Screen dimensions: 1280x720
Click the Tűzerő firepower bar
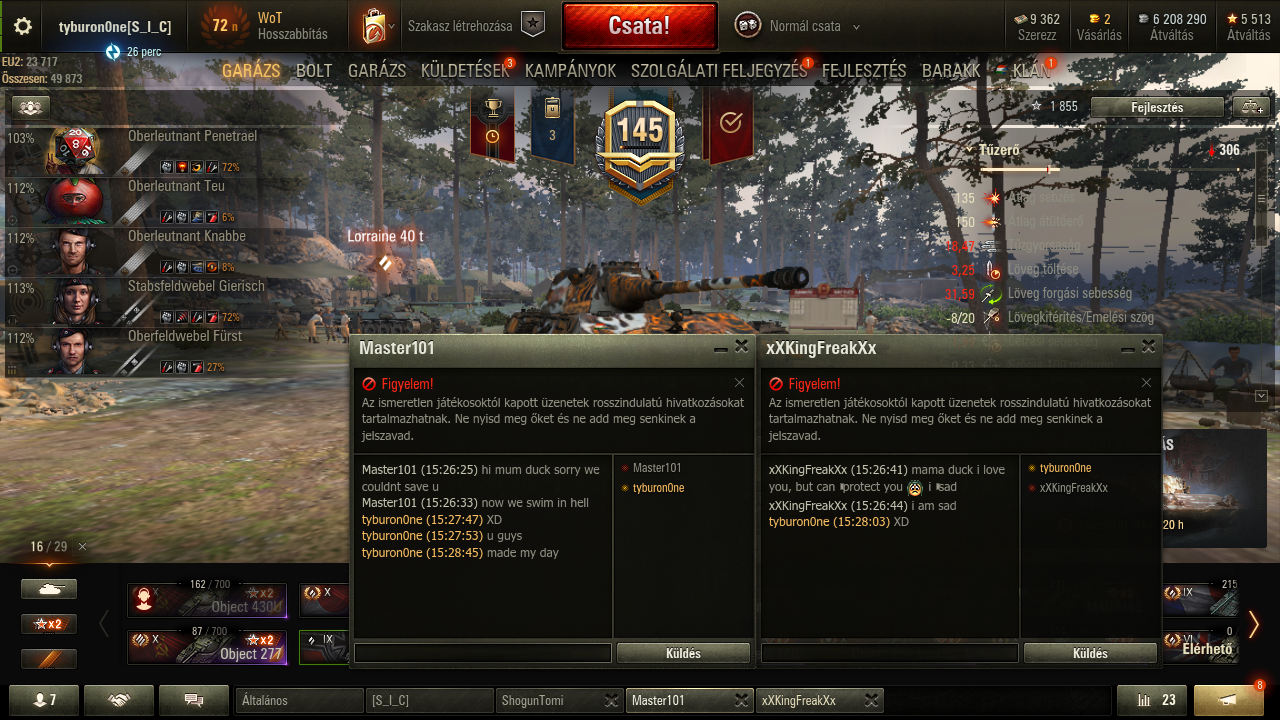[1020, 170]
